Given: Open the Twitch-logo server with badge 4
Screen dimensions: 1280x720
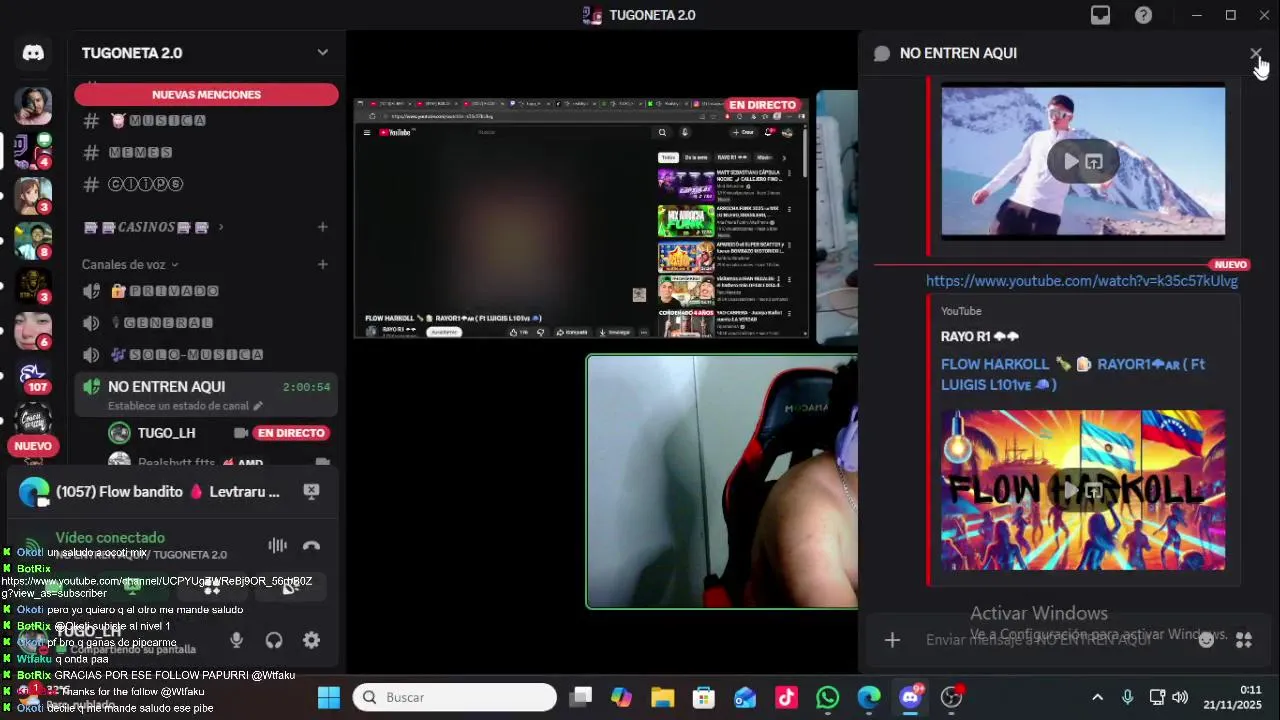Looking at the screenshot, I should pos(32,150).
